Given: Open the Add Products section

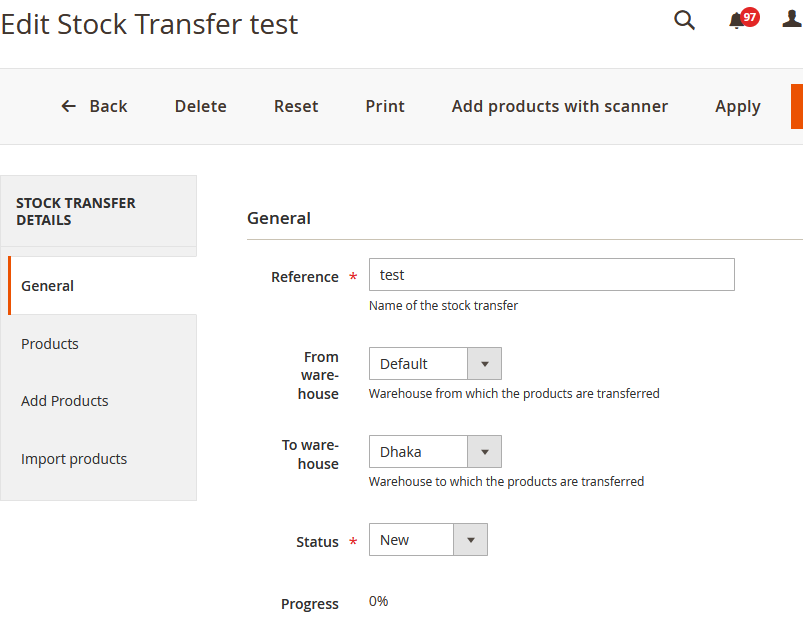Looking at the screenshot, I should (x=64, y=400).
